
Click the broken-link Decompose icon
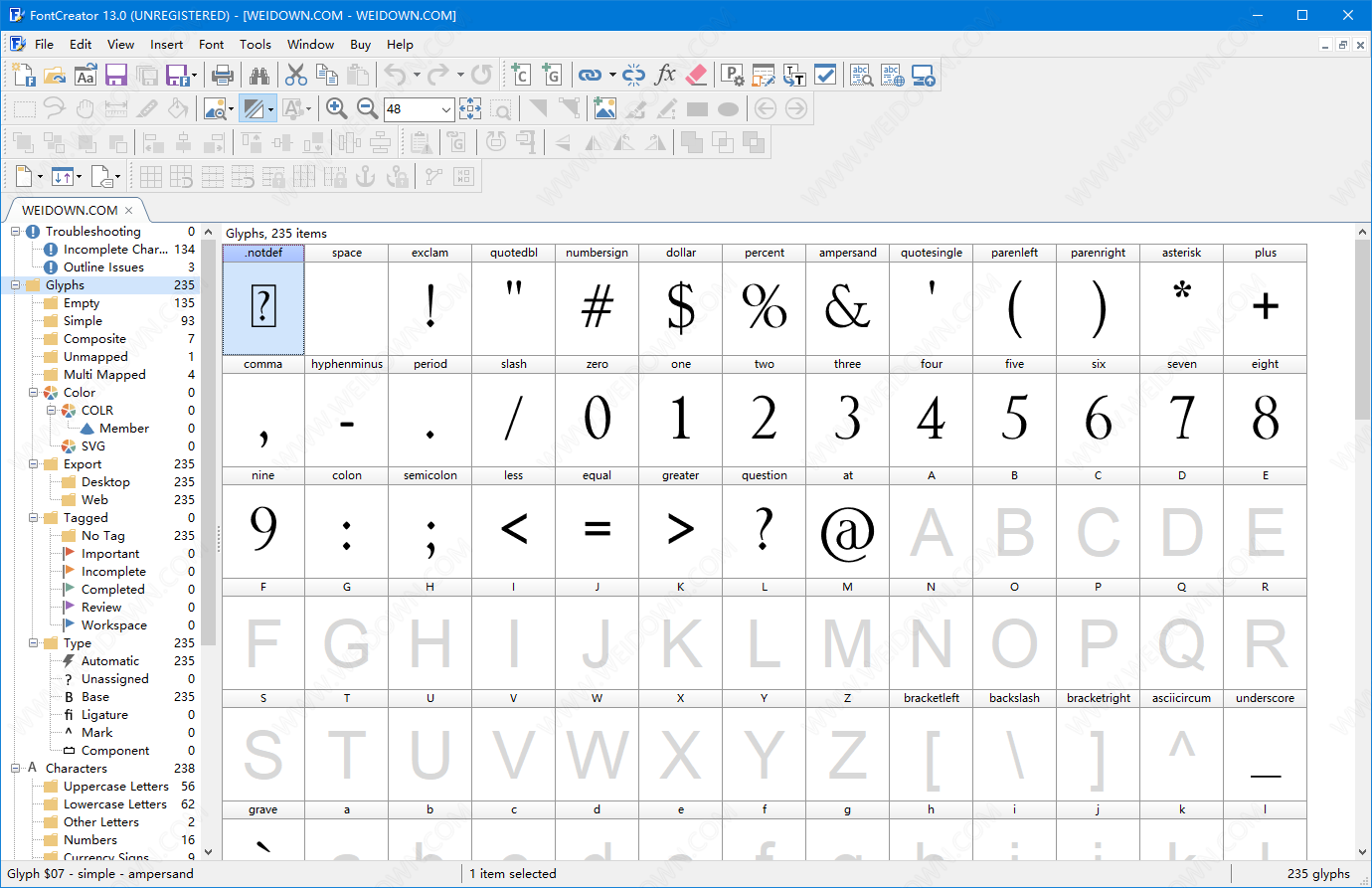point(634,75)
